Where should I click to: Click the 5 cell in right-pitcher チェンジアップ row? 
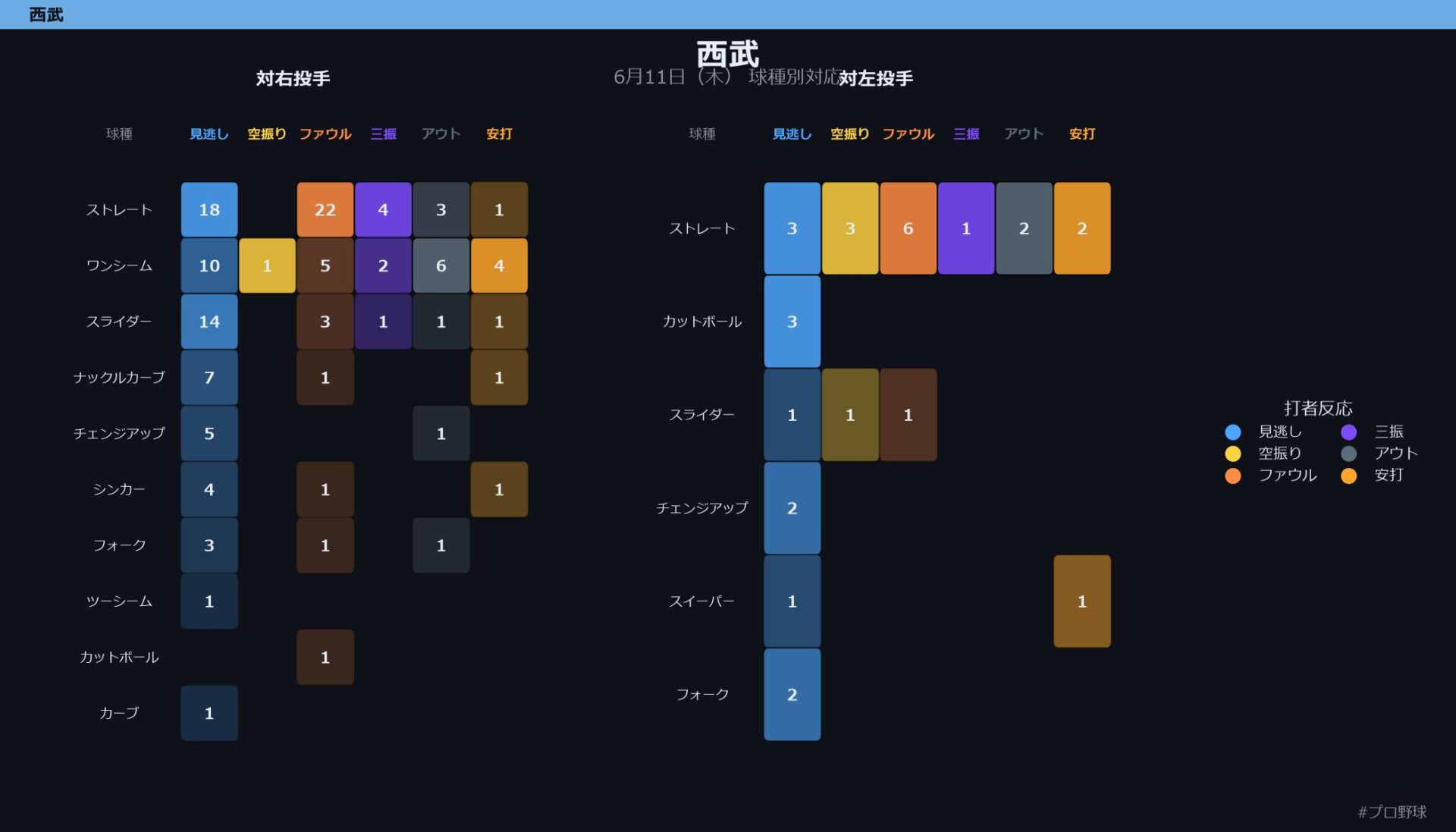[x=209, y=433]
